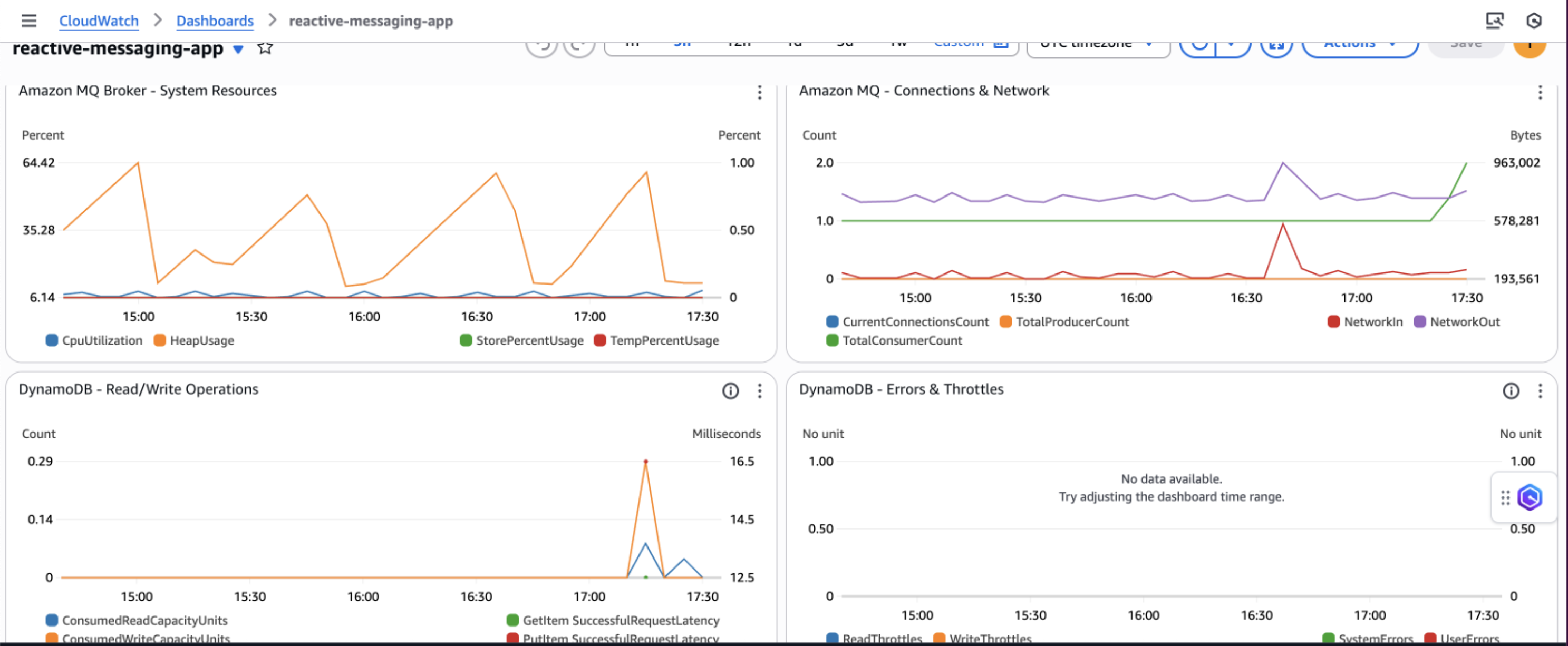The image size is (1568, 646).
Task: Open options for DynamoDB Errors & Throttles widget
Action: point(1540,391)
